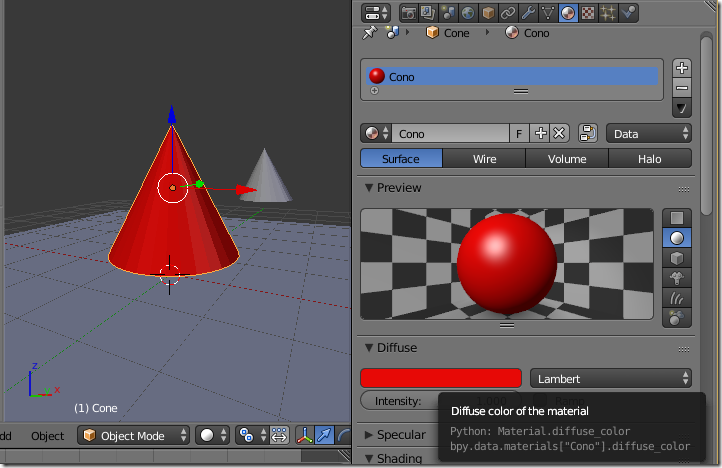Select the Cono material slot in list

pos(512,76)
